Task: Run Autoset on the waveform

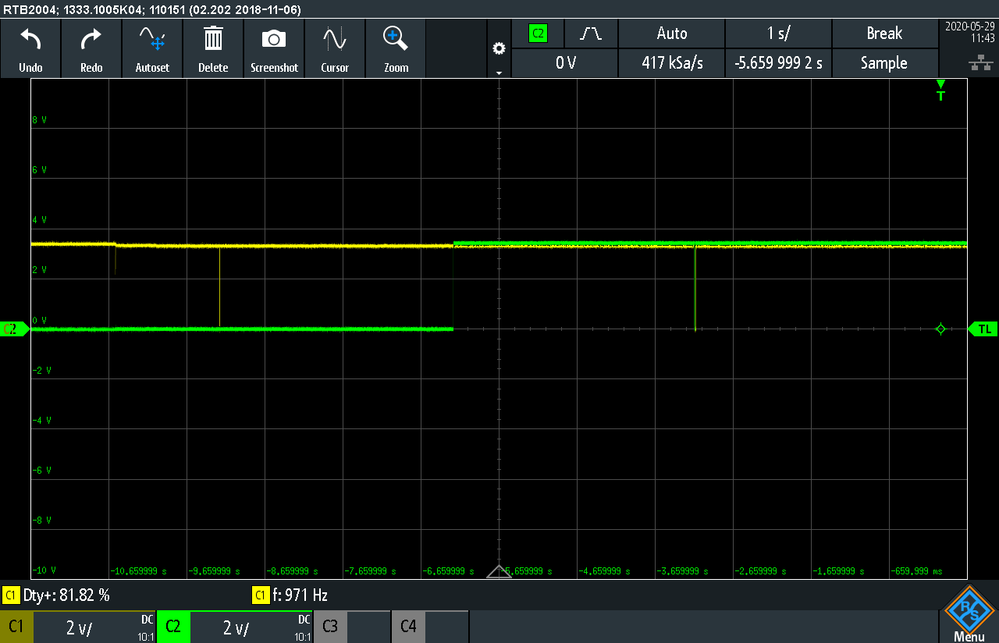Action: [152, 49]
